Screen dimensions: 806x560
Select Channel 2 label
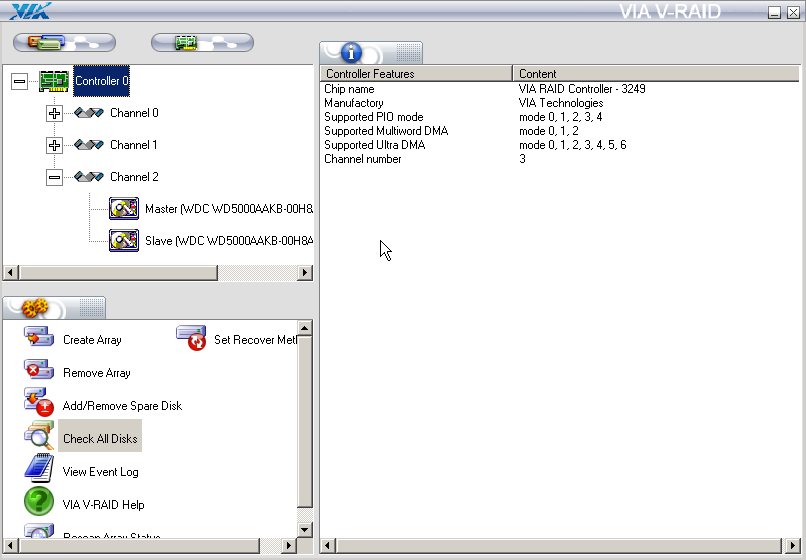[134, 177]
